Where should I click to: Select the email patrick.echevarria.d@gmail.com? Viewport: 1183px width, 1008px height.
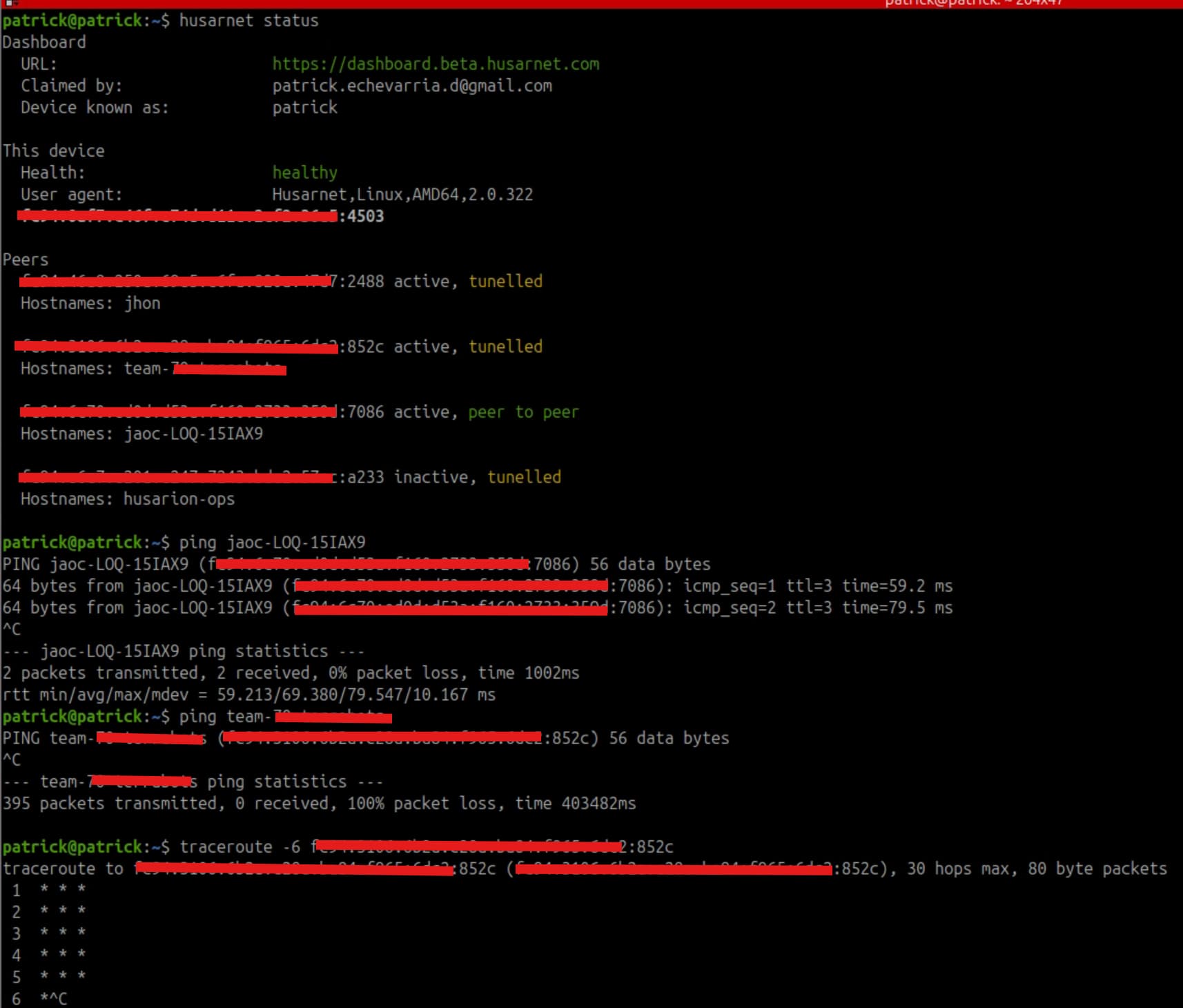point(412,86)
